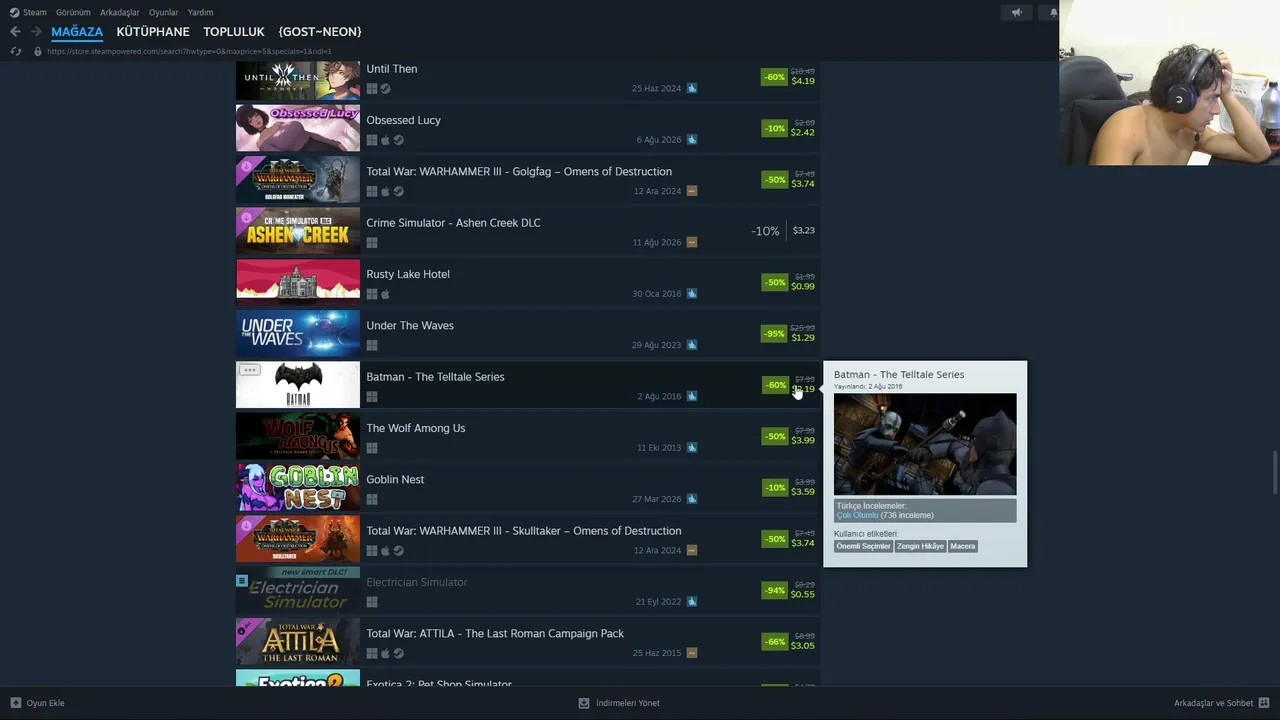Viewport: 1280px width, 720px height.
Task: Click the İndirmeleri Yönet label
Action: point(628,703)
